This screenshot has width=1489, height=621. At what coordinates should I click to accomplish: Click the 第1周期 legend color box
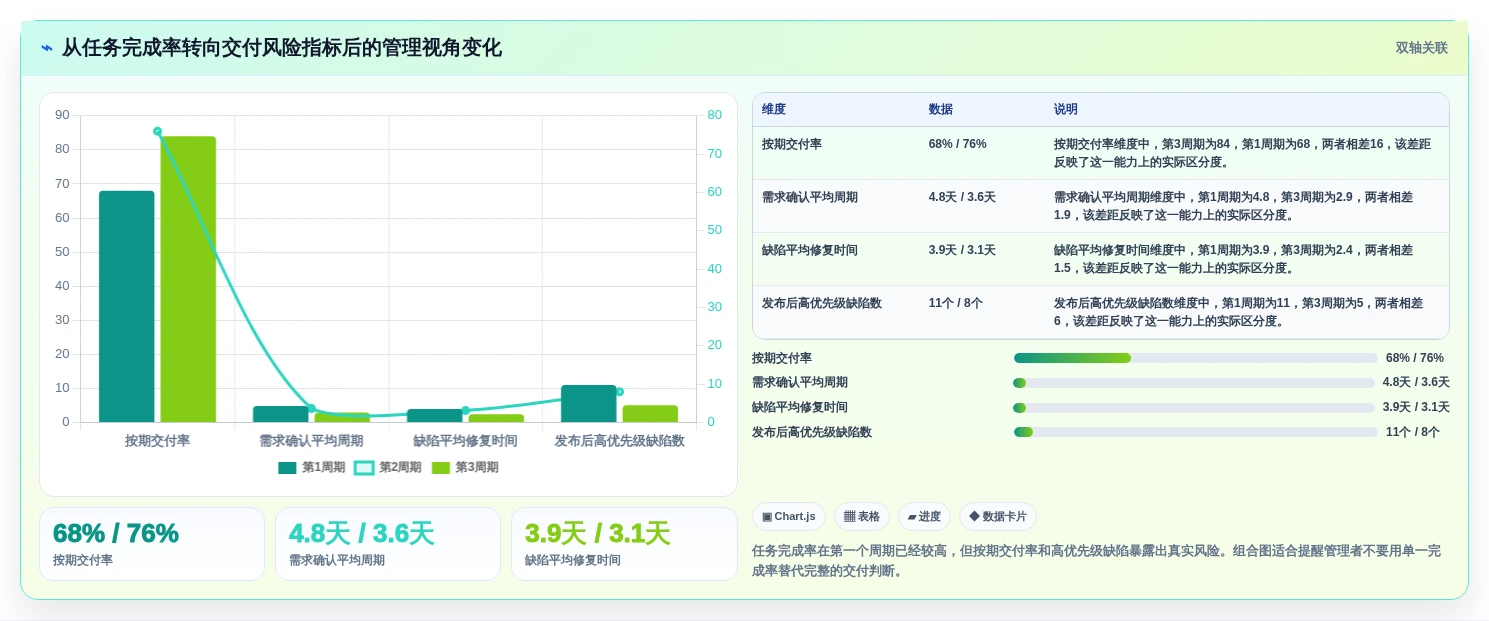tap(287, 467)
